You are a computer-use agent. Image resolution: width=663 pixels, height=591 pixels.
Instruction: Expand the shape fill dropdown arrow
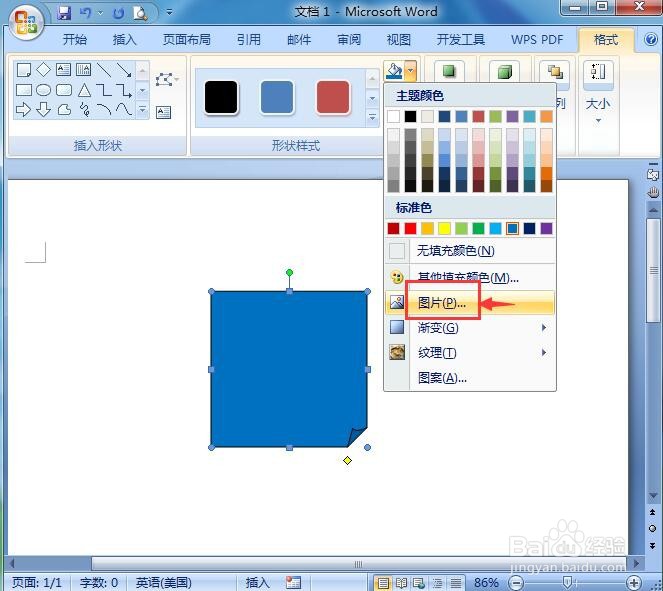pyautogui.click(x=411, y=71)
